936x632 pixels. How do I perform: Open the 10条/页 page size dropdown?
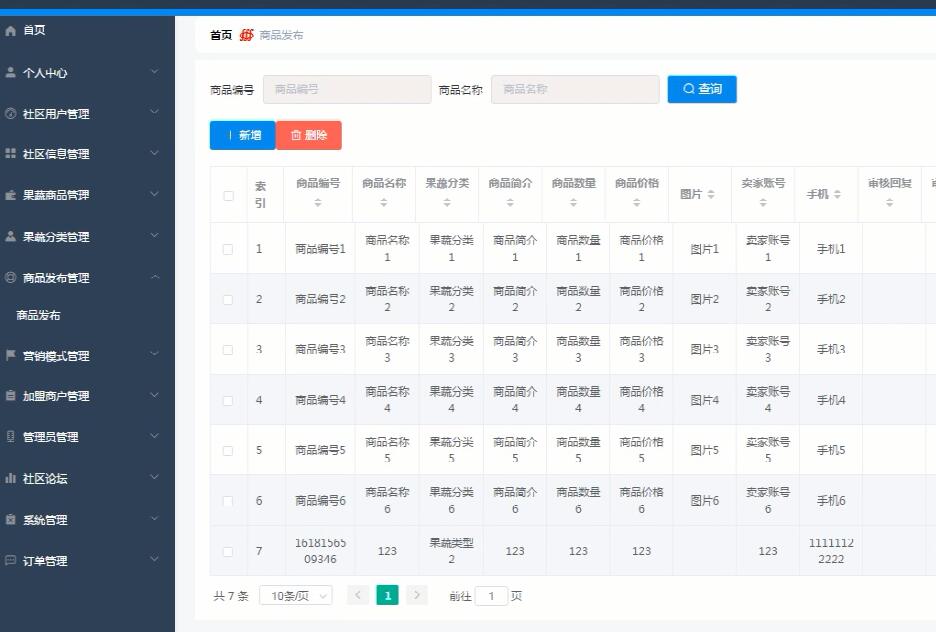click(296, 596)
